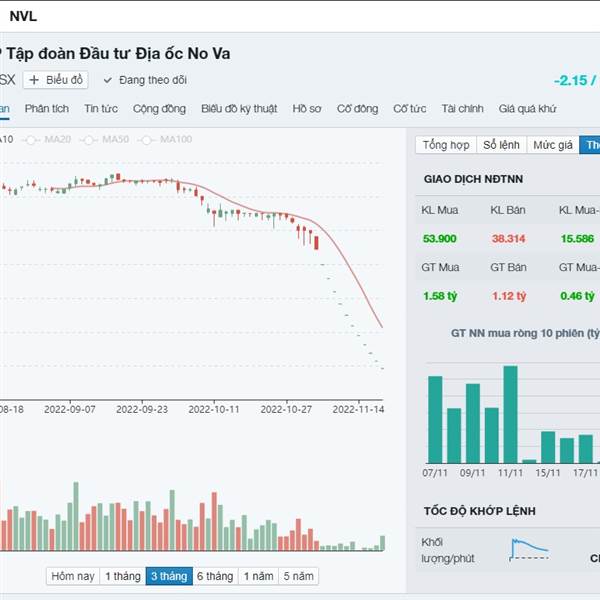600x600 pixels.
Task: Click net volume value 15.586
Action: (577, 239)
